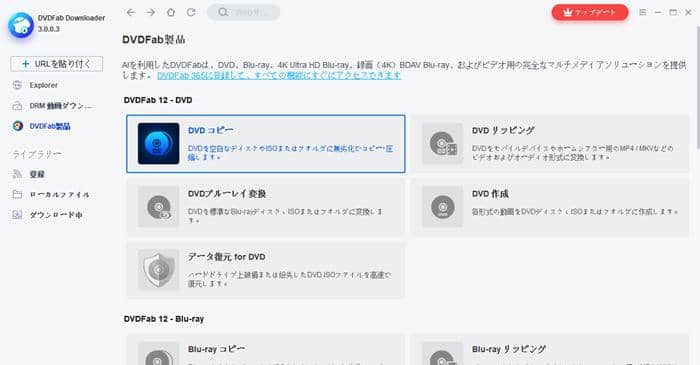
Task: Click the DVD リッピング description text
Action: (573, 153)
